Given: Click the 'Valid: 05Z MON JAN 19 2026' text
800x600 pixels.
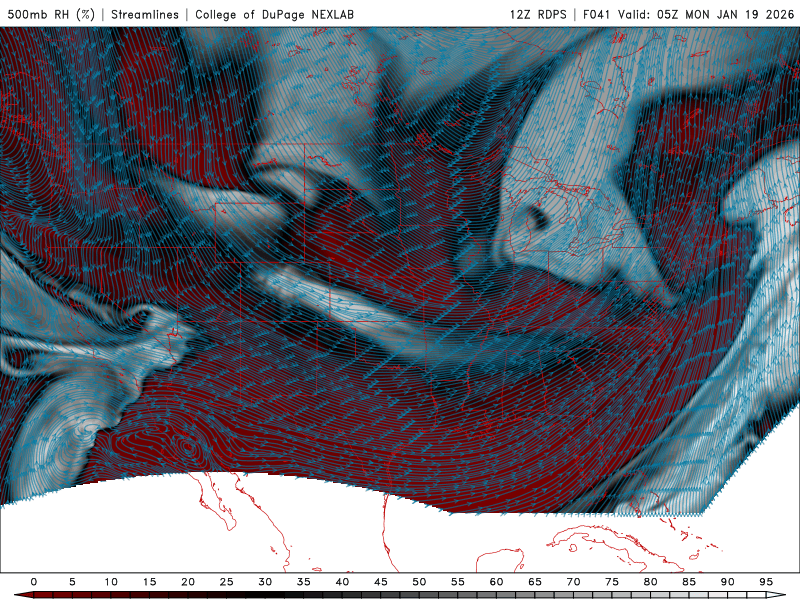Looking at the screenshot, I should tap(706, 14).
